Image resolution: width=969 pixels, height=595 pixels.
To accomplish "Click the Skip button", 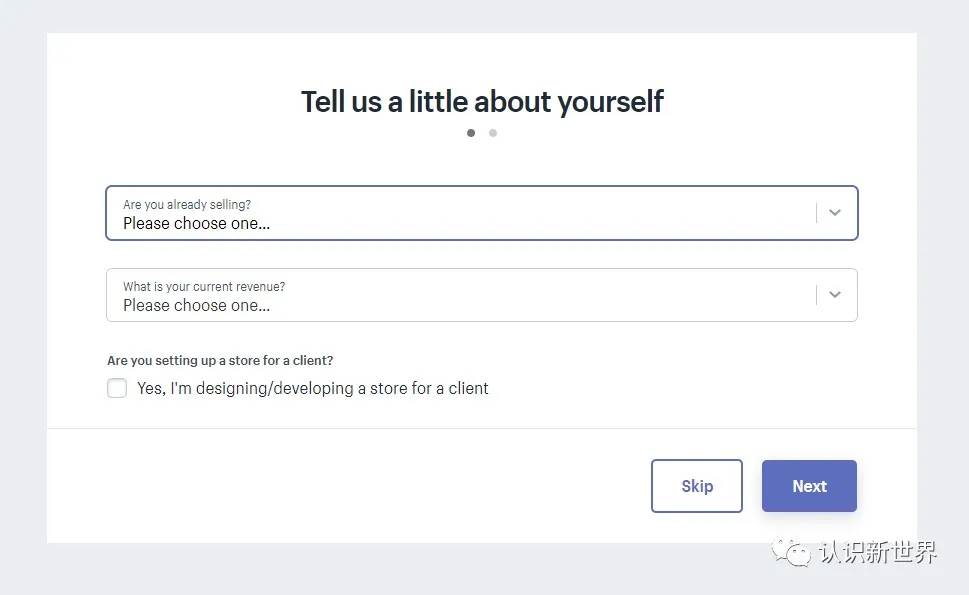I will pyautogui.click(x=697, y=486).
